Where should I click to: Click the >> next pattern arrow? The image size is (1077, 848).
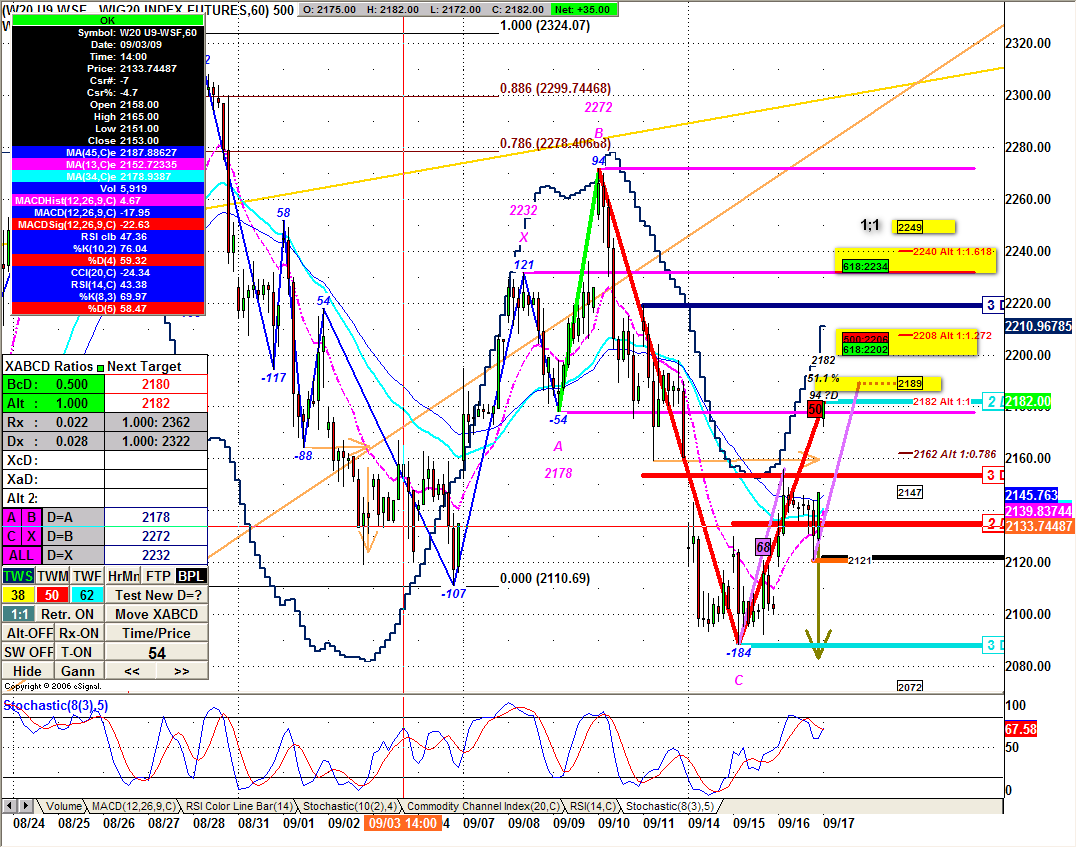tap(182, 671)
